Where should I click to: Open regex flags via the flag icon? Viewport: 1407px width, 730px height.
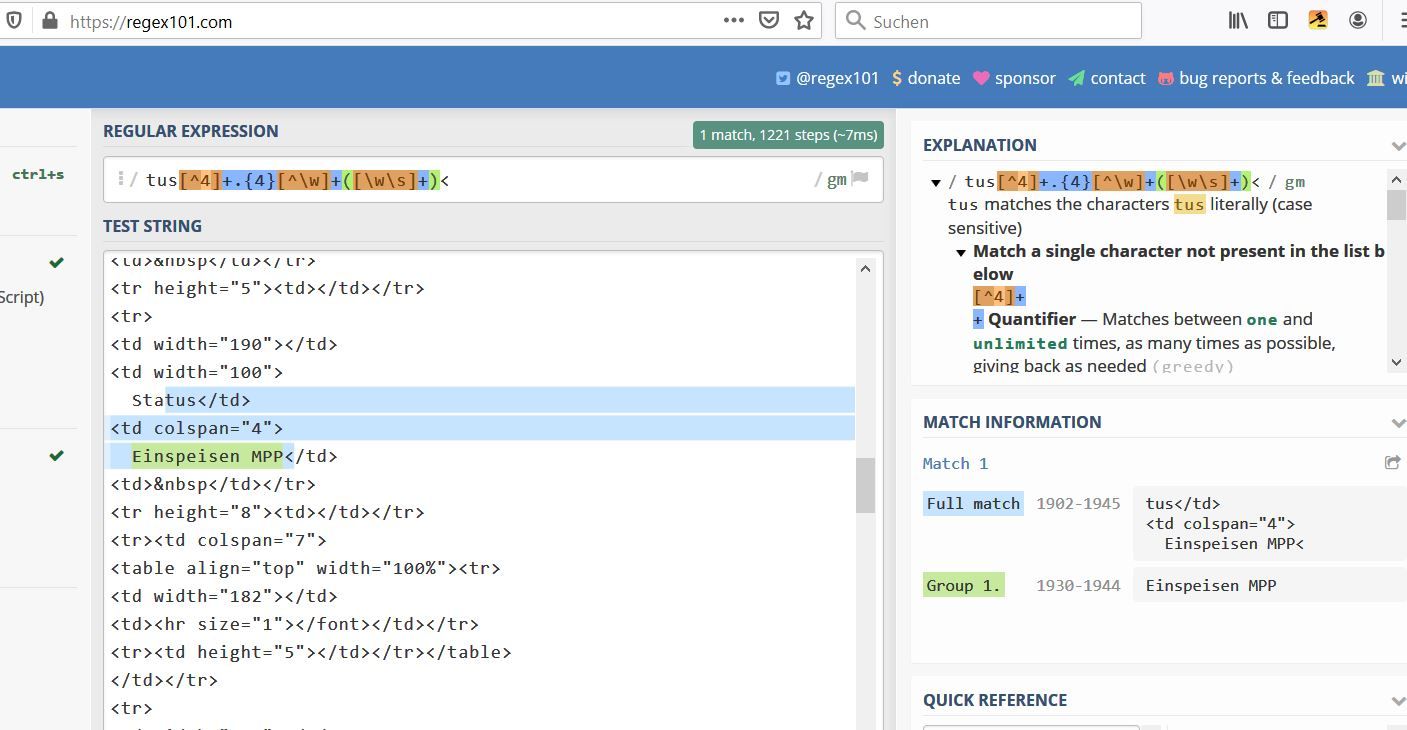click(860, 179)
